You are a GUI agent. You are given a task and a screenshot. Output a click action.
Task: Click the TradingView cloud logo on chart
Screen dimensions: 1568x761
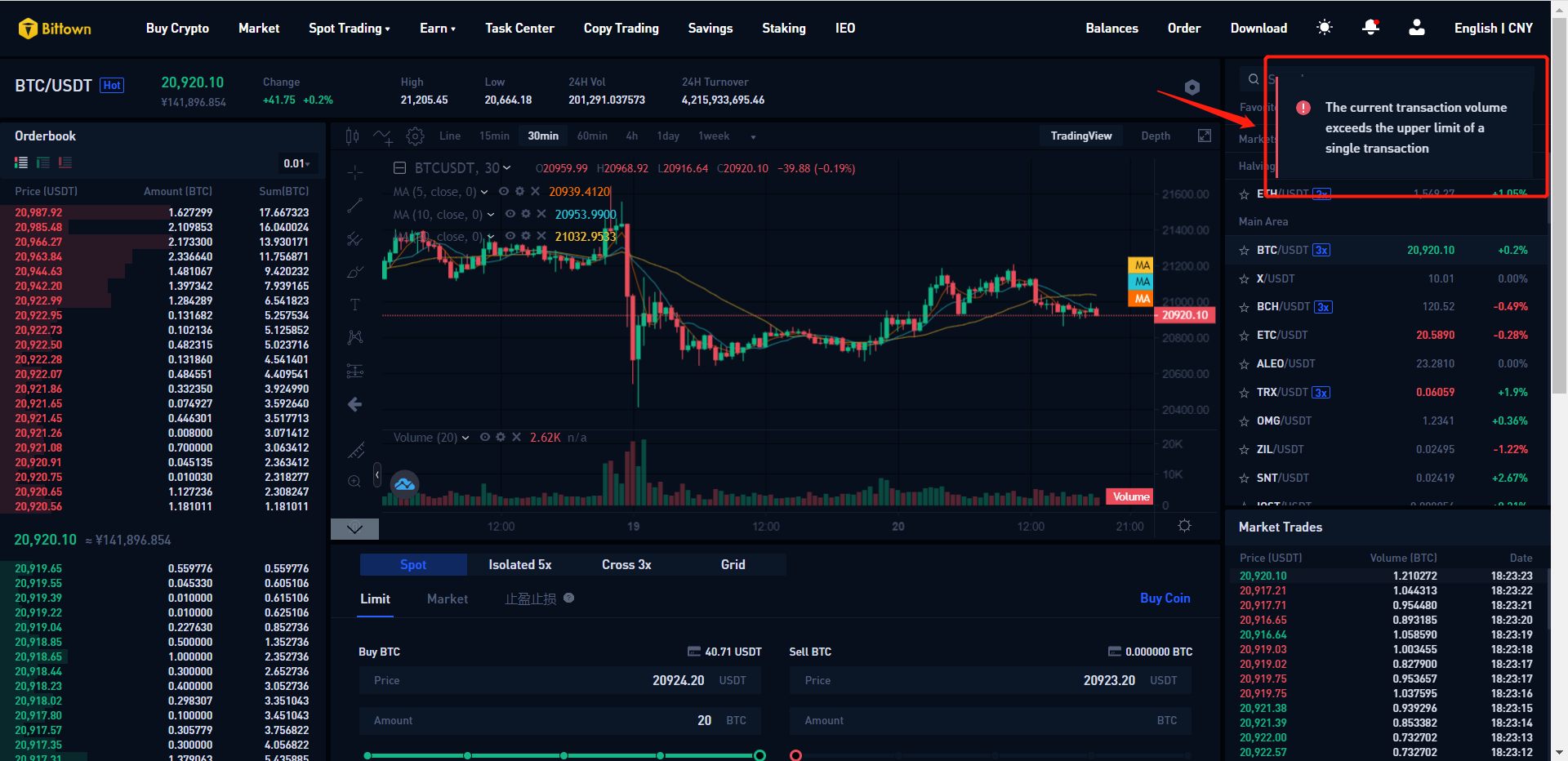tap(404, 484)
